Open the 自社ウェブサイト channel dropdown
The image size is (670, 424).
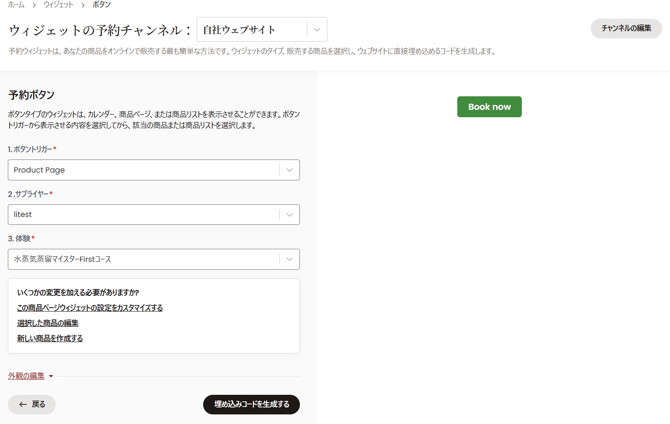pyautogui.click(x=251, y=30)
